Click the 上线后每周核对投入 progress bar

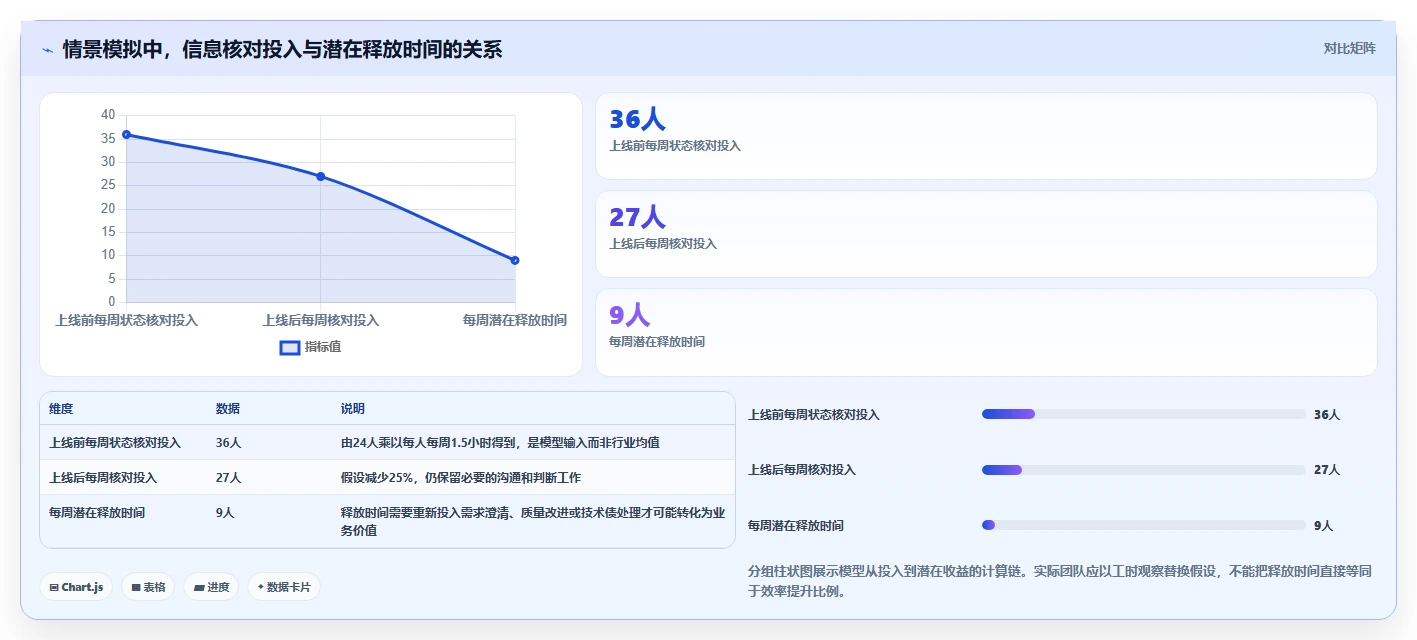click(1144, 469)
